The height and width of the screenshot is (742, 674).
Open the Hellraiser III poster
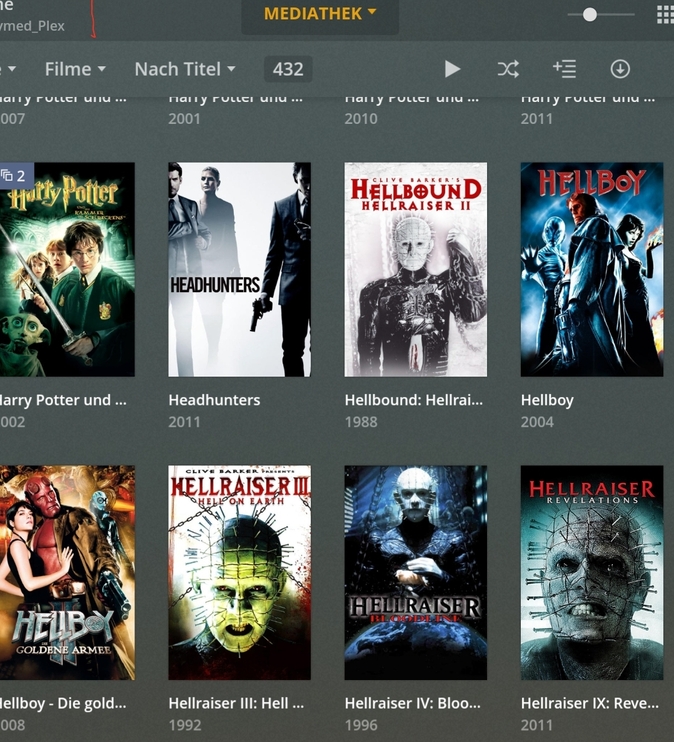point(239,573)
